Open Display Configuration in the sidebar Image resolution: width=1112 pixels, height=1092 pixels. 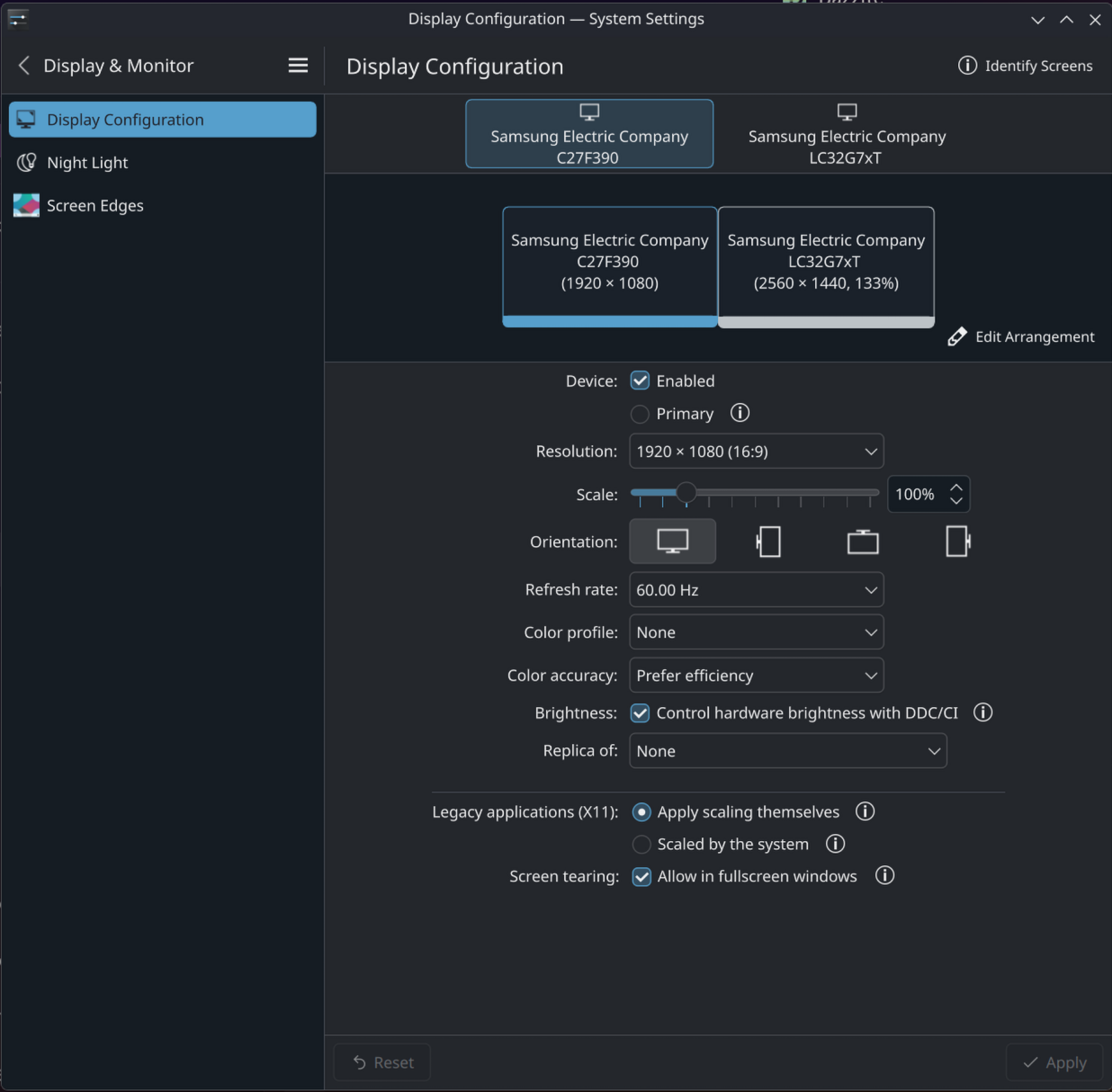click(x=163, y=120)
